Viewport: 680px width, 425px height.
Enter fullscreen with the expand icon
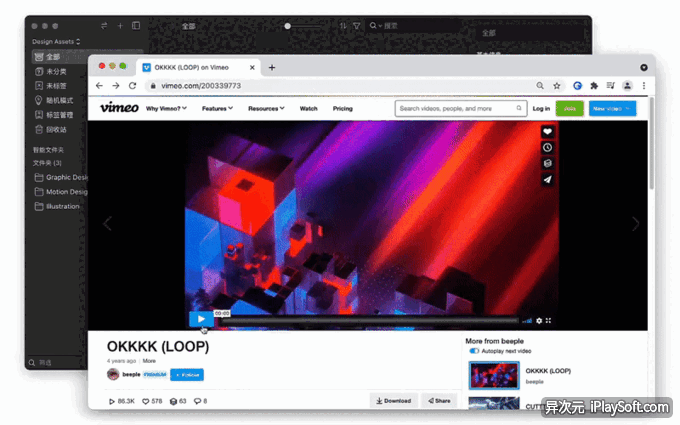pos(549,320)
